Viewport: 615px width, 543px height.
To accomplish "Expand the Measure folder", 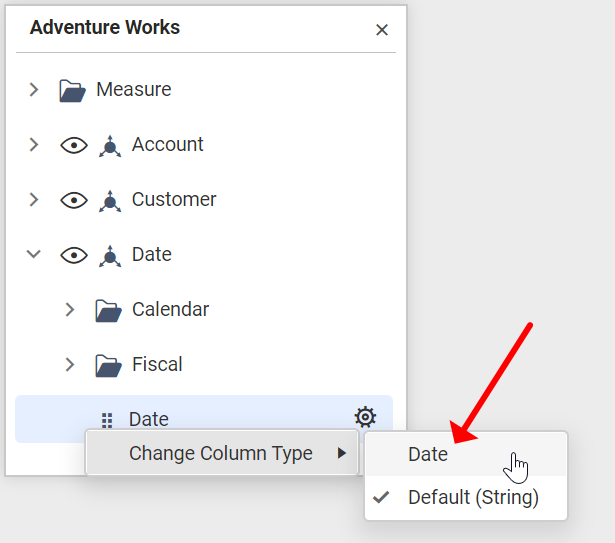I will pos(34,89).
